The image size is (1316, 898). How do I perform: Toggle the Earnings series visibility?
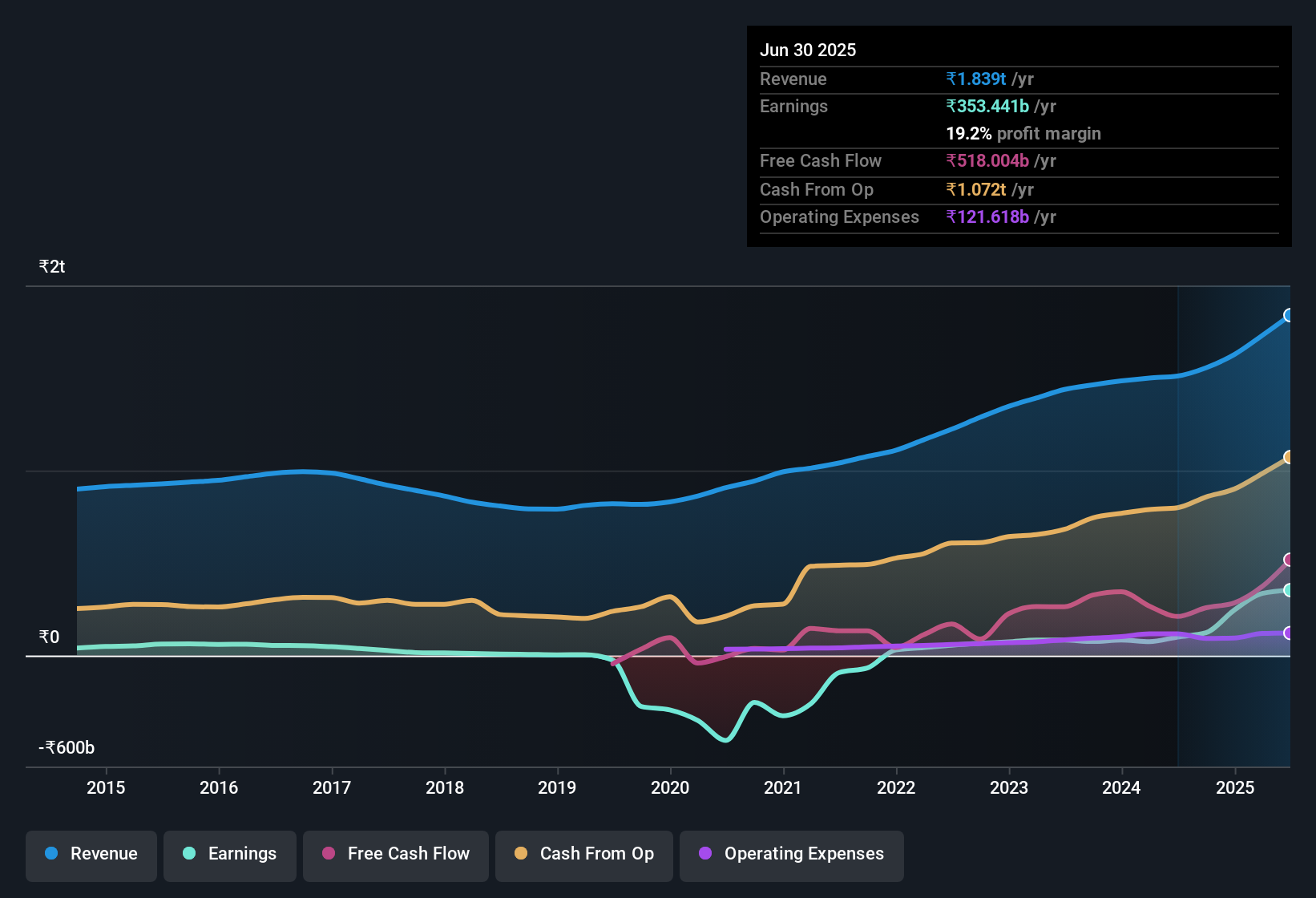[230, 854]
